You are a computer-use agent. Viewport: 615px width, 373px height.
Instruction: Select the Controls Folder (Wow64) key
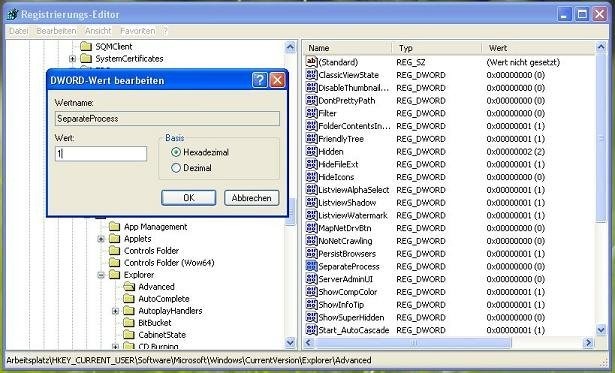(169, 263)
